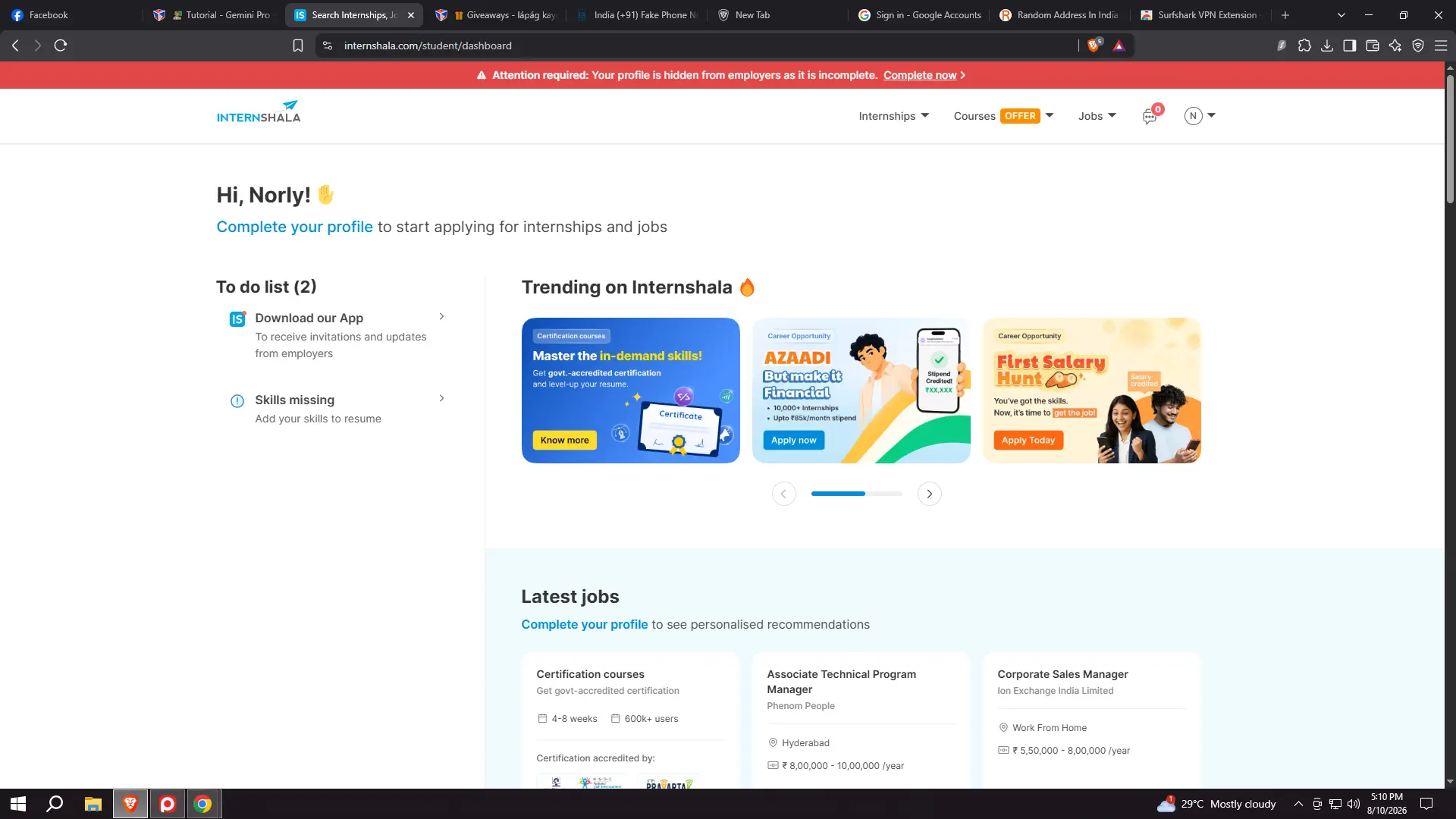The width and height of the screenshot is (1456, 819).
Task: Expand the Jobs dropdown menu
Action: click(x=1097, y=116)
